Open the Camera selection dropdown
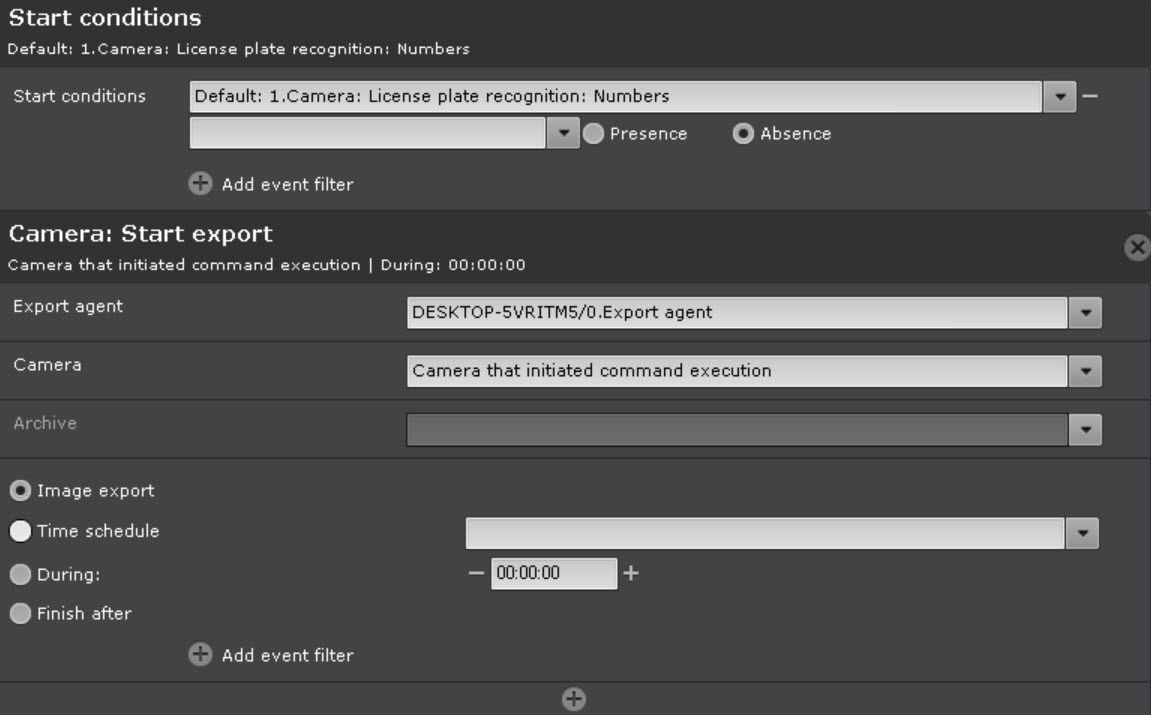The image size is (1151, 715). (1085, 371)
